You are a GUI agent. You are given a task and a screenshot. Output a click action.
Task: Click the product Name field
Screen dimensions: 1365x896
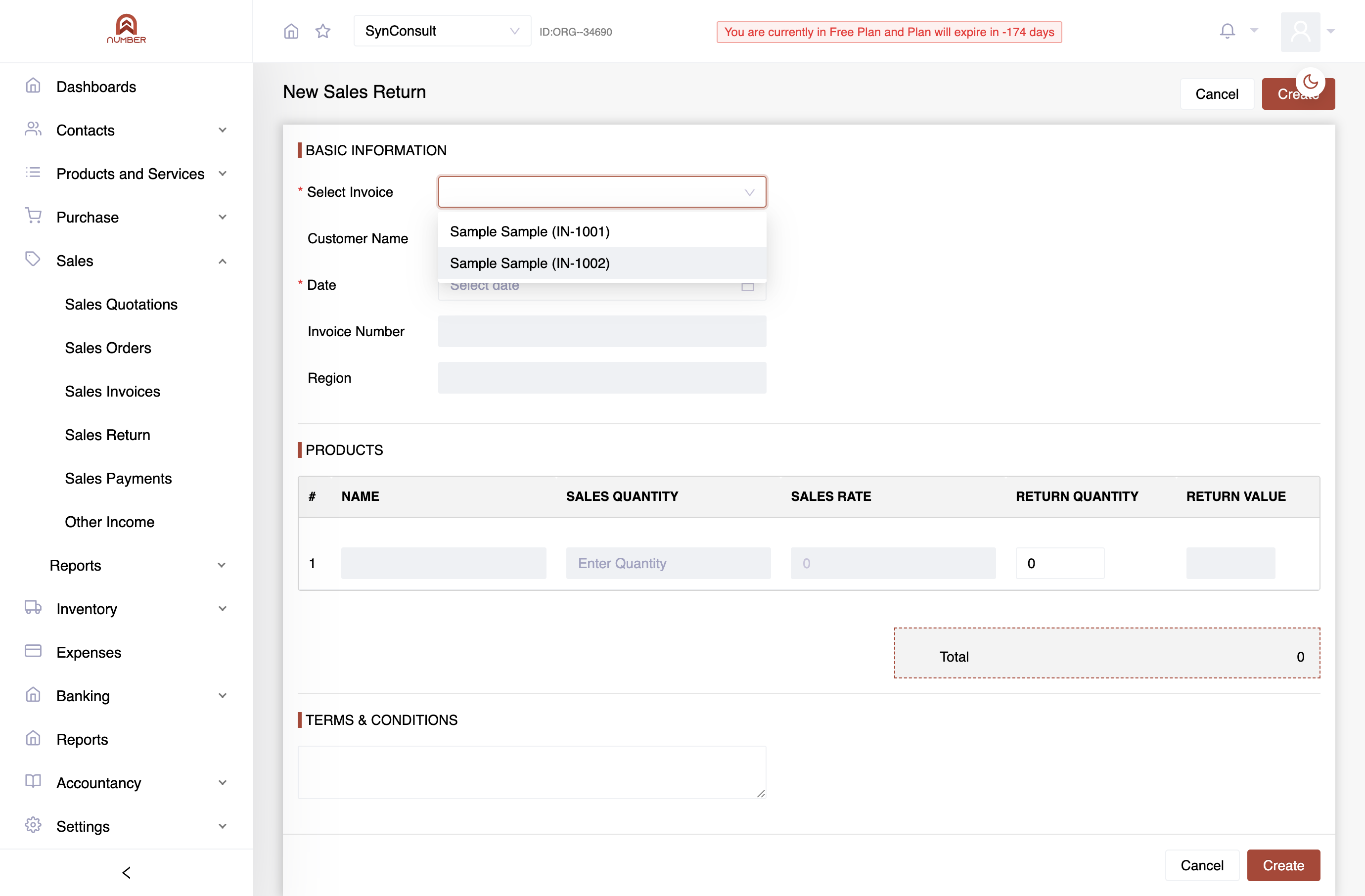443,564
